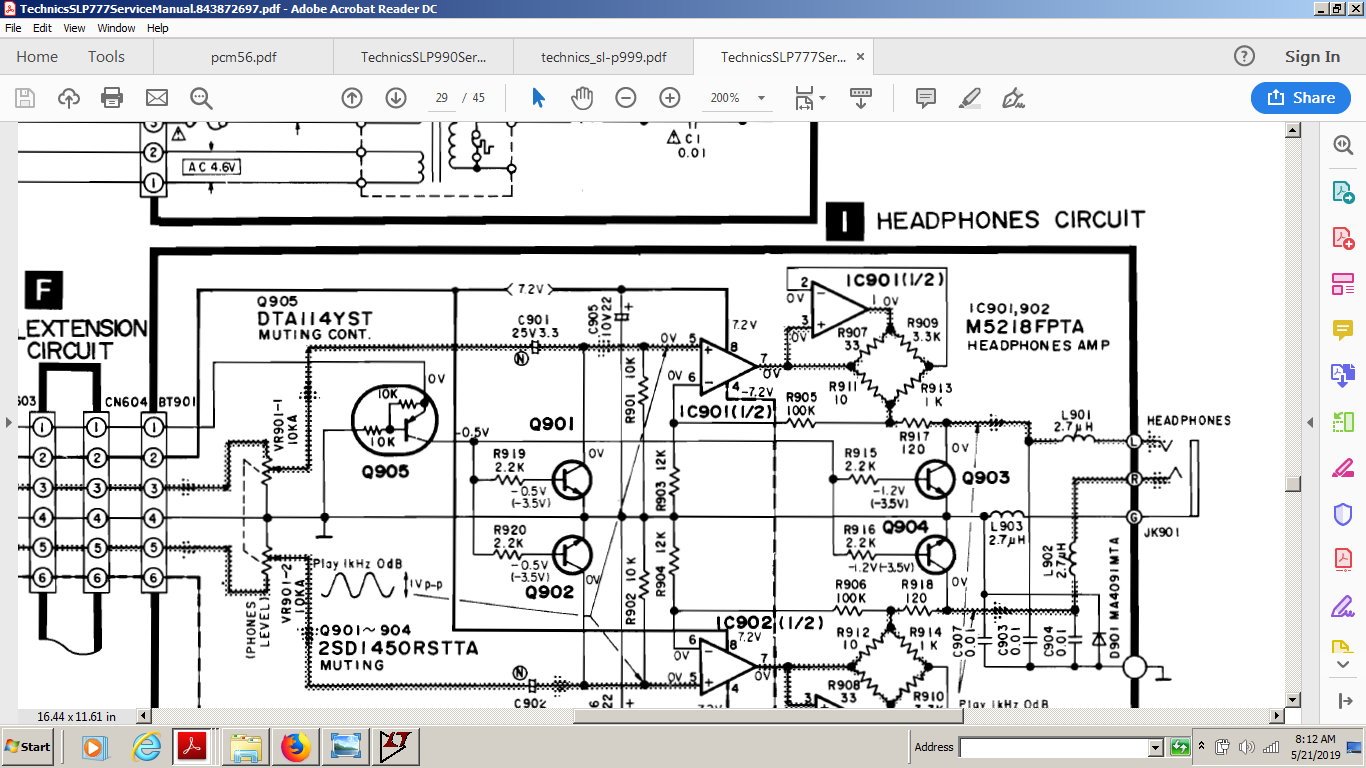The image size is (1366, 768).
Task: Open Compress PDF tool in right pane
Action: (1342, 559)
